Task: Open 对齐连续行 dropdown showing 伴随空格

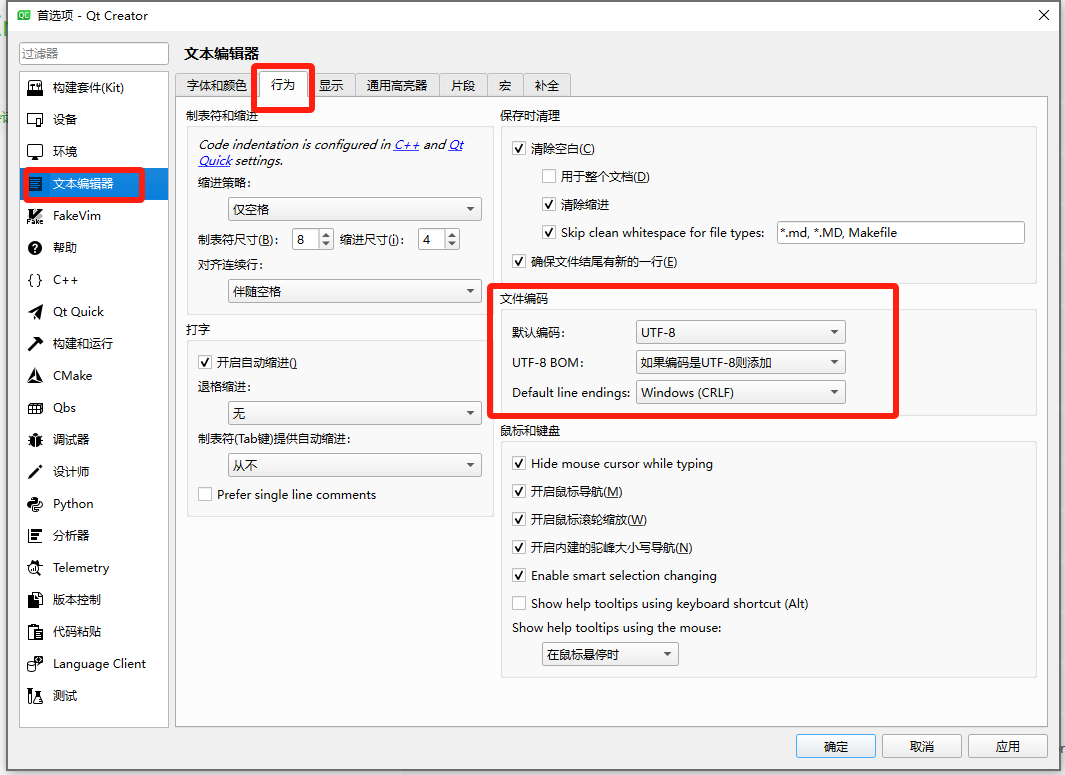Action: click(x=355, y=291)
